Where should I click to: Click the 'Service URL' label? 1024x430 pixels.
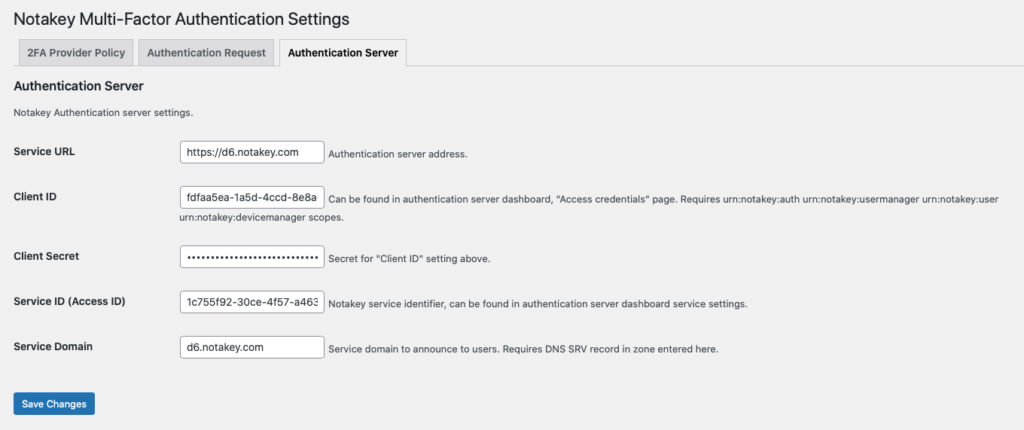44,152
